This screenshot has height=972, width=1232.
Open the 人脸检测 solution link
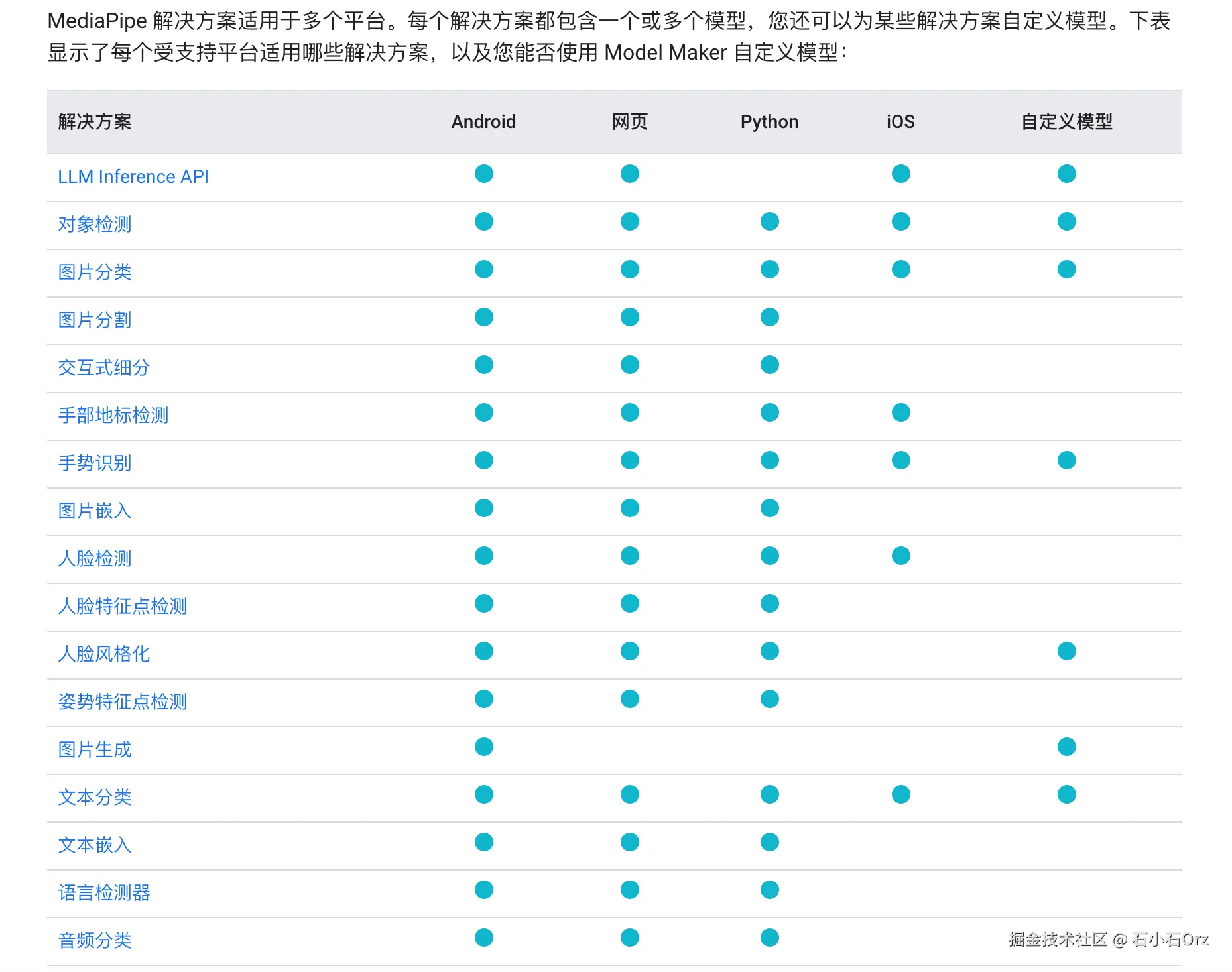pos(95,559)
